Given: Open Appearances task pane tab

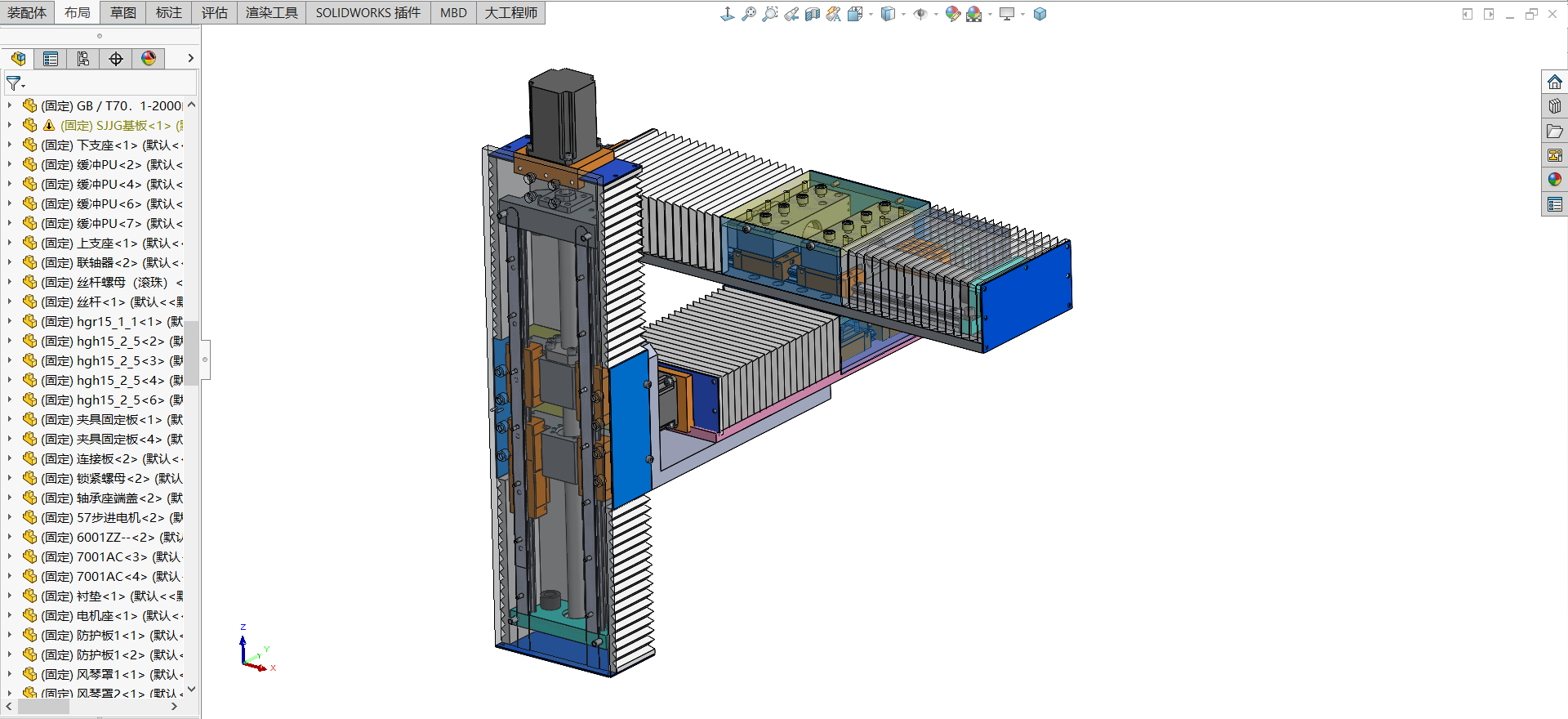Looking at the screenshot, I should (1555, 180).
